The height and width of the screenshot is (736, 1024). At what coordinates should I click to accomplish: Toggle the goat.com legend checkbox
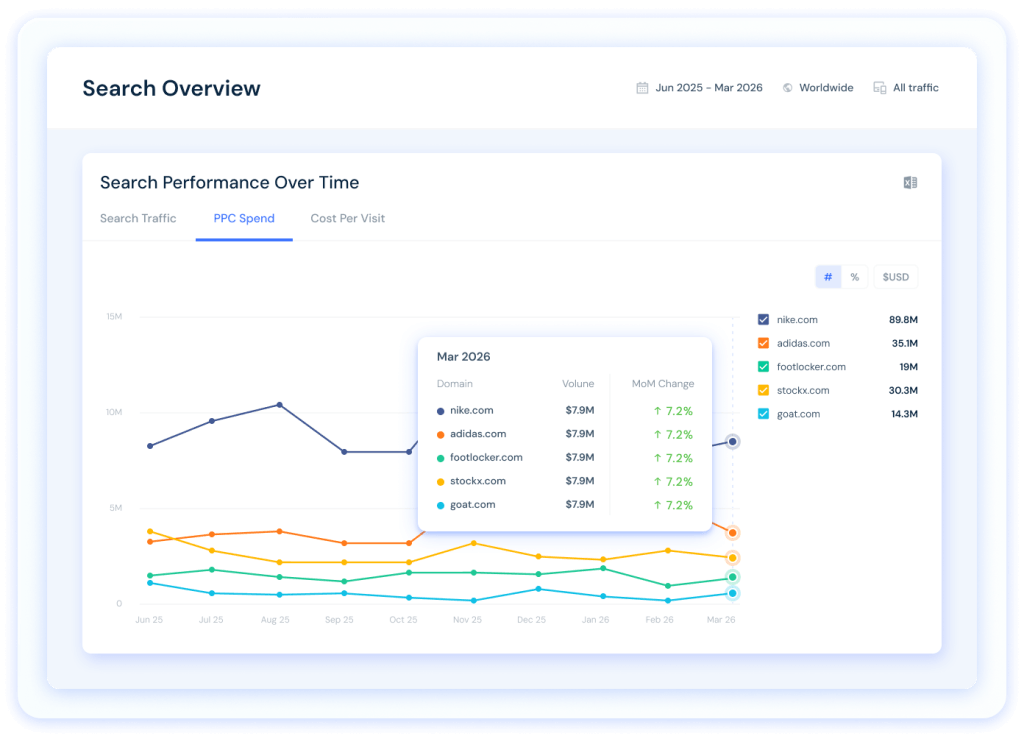click(x=763, y=413)
